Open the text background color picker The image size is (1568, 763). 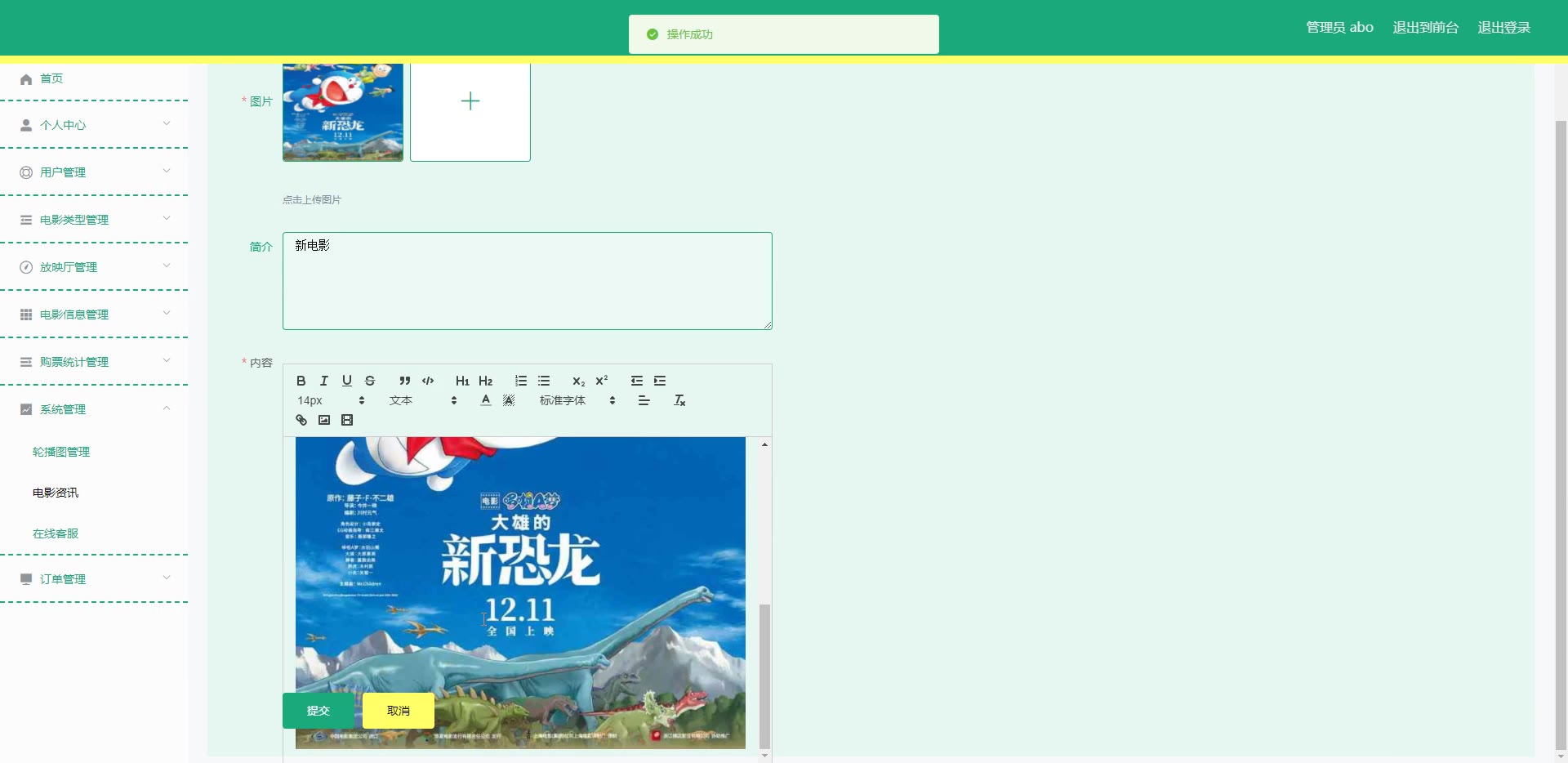[x=509, y=400]
